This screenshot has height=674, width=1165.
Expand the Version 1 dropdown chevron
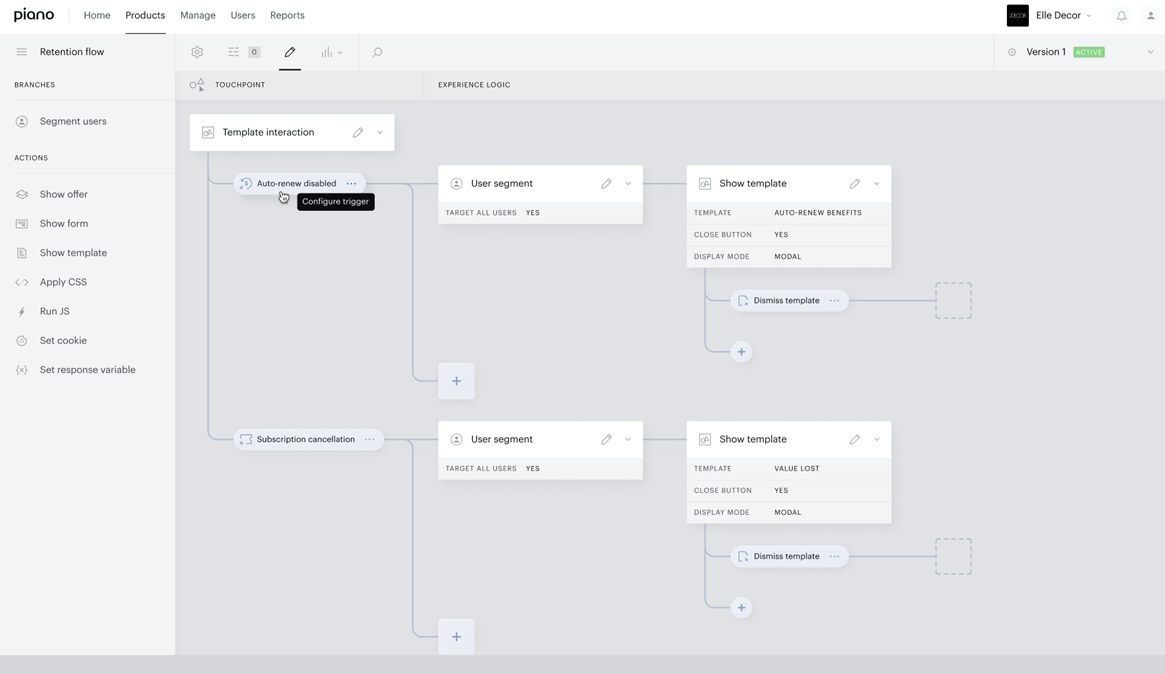1150,52
